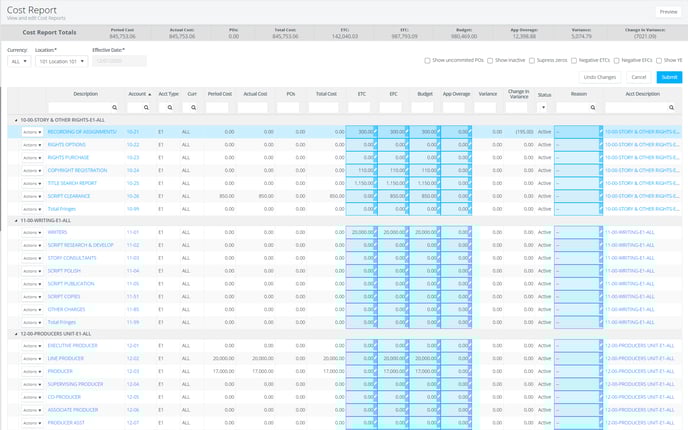Collapse the 12-00-PRODUCERS UNIT-E1-ALL group
688x430 pixels.
click(x=16, y=334)
